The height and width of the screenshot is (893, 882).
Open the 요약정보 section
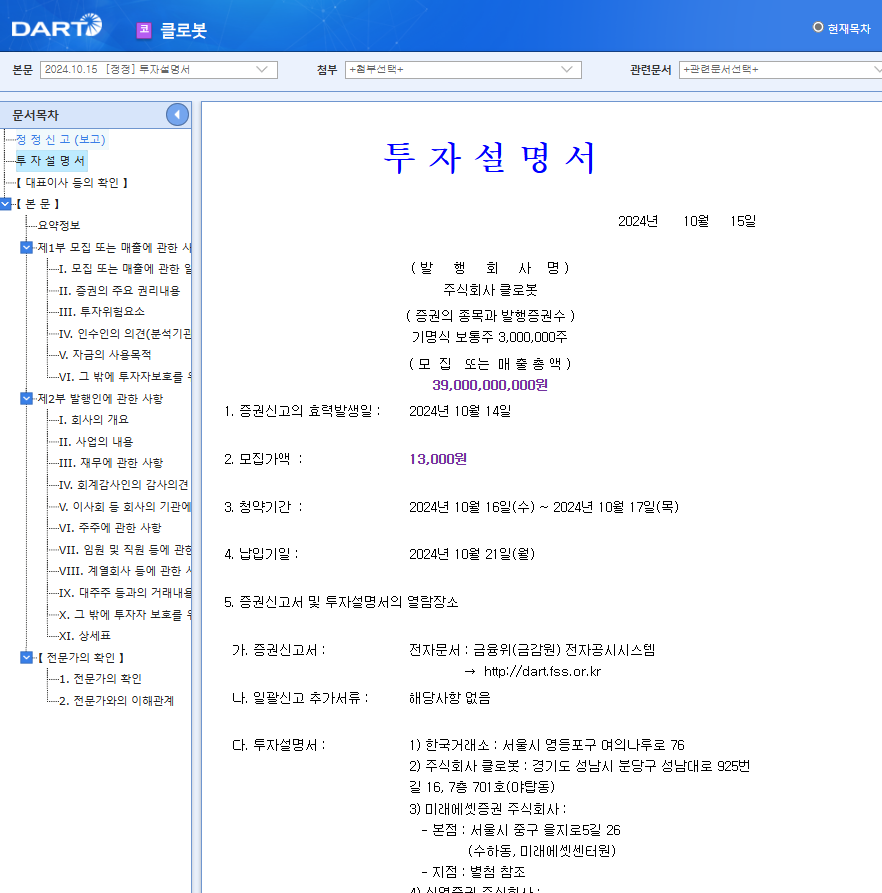pyautogui.click(x=57, y=225)
